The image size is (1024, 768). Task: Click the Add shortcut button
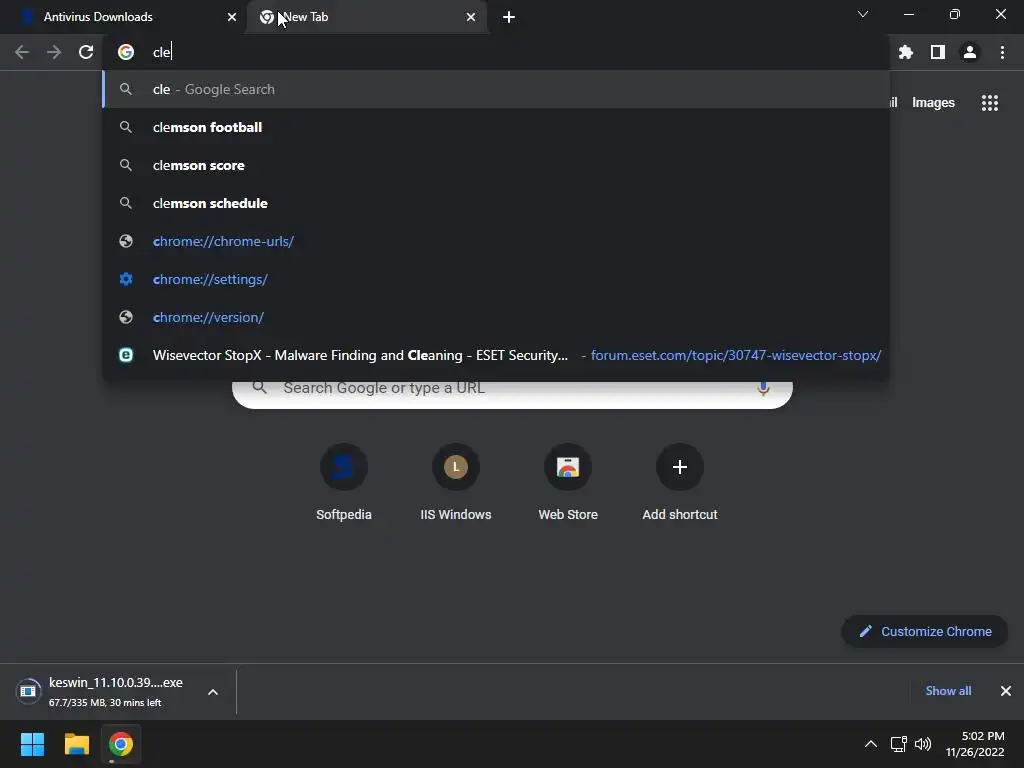[x=680, y=482]
